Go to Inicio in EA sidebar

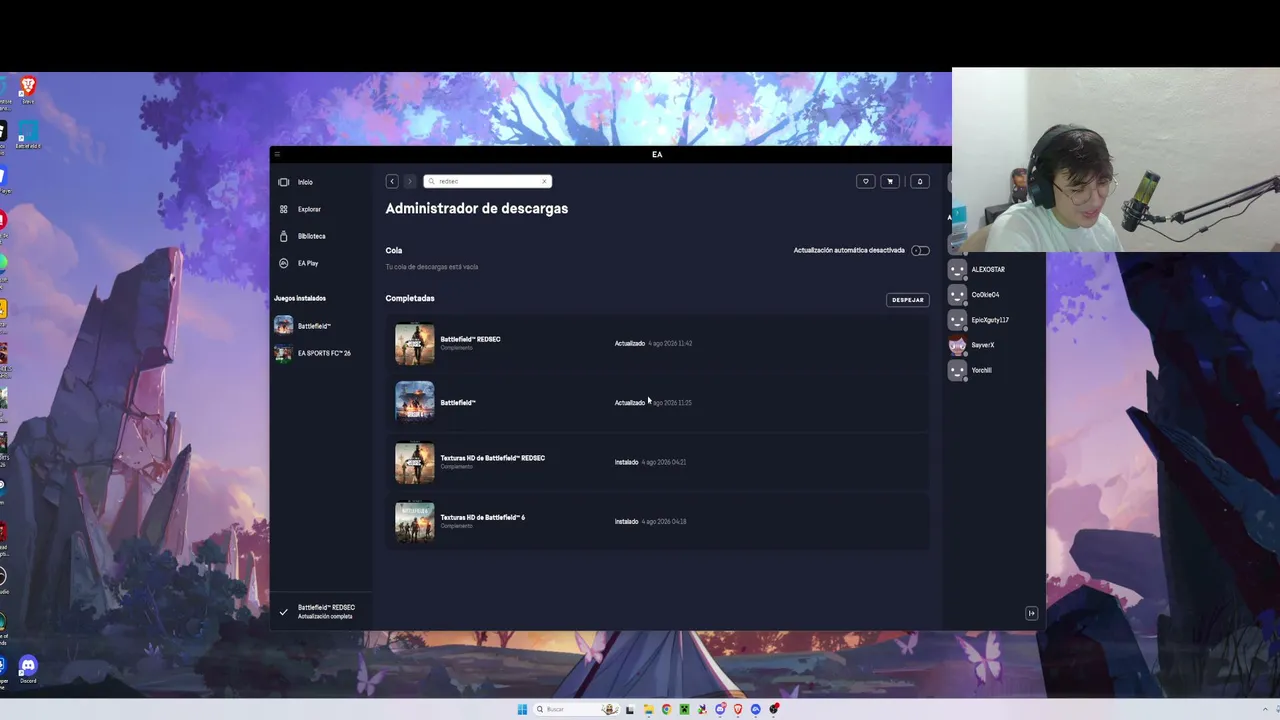tap(297, 182)
